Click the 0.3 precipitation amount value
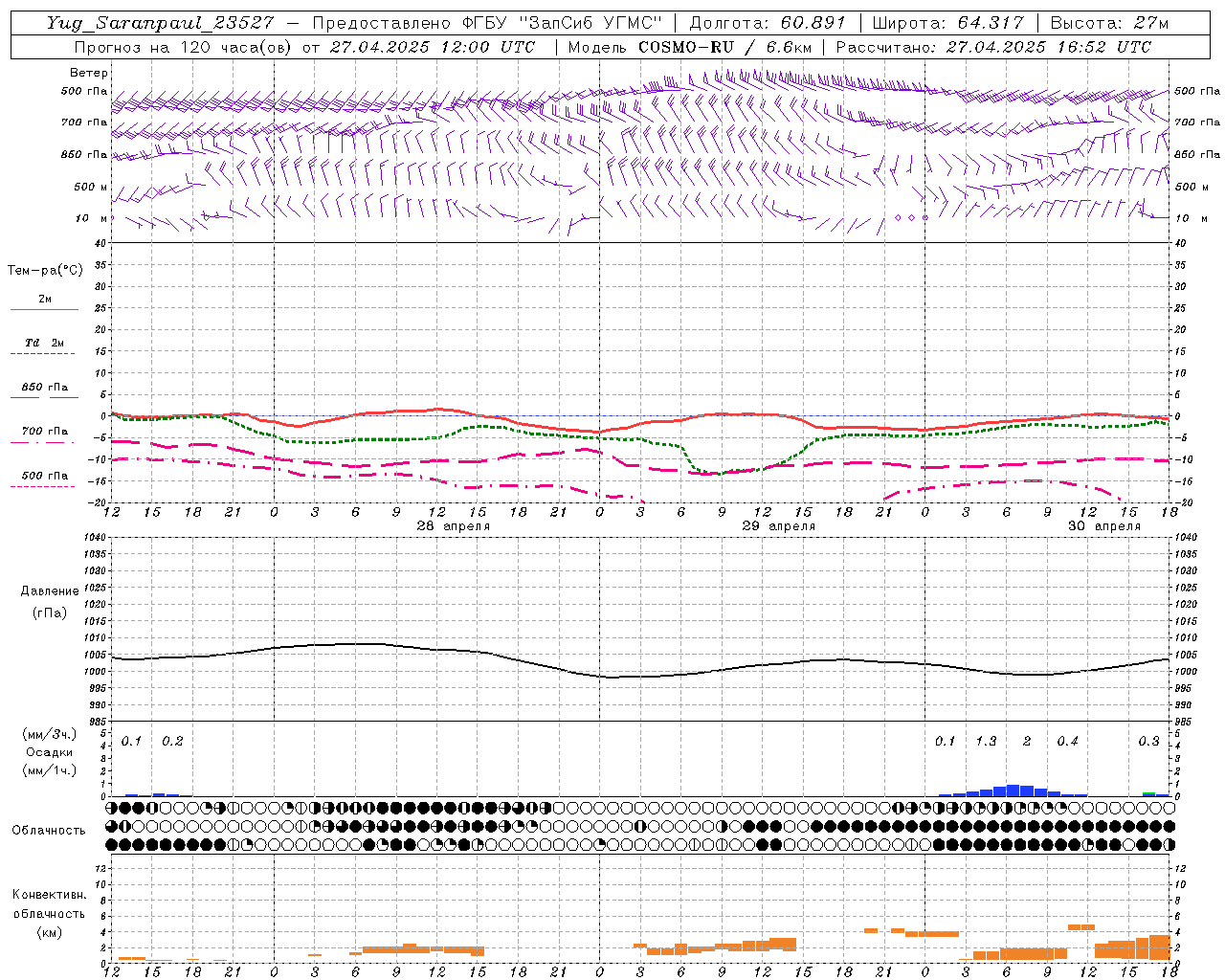 pos(1148,741)
